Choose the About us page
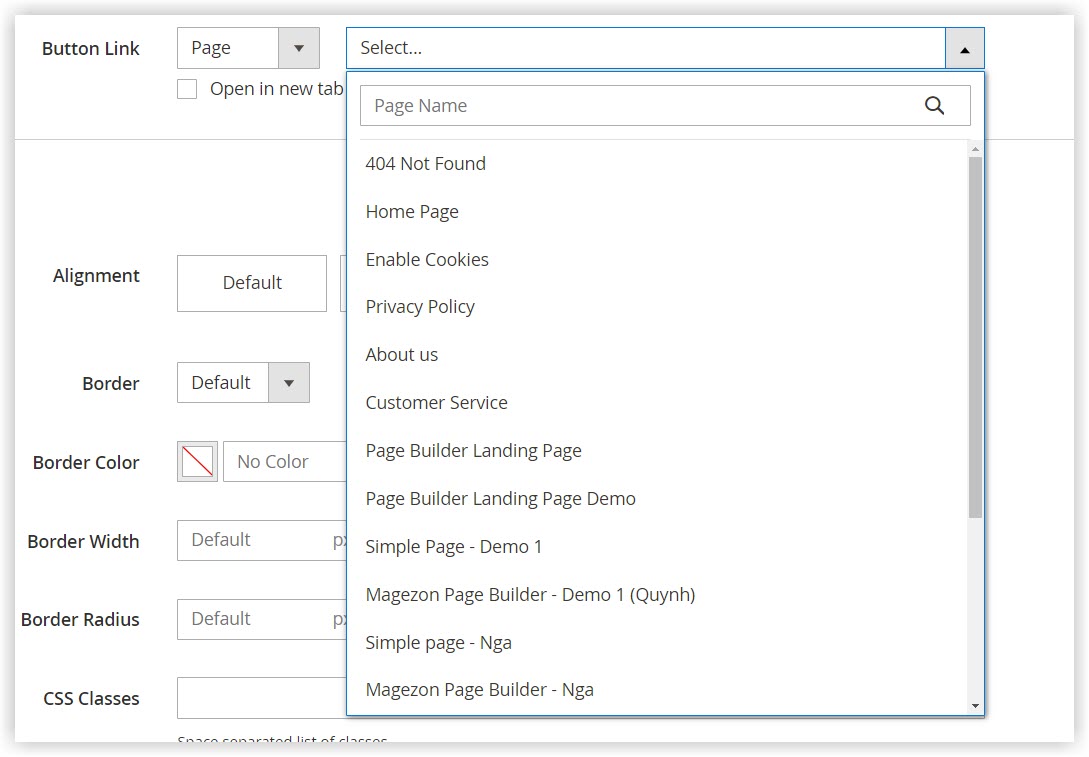The width and height of the screenshot is (1089, 757). click(x=402, y=355)
